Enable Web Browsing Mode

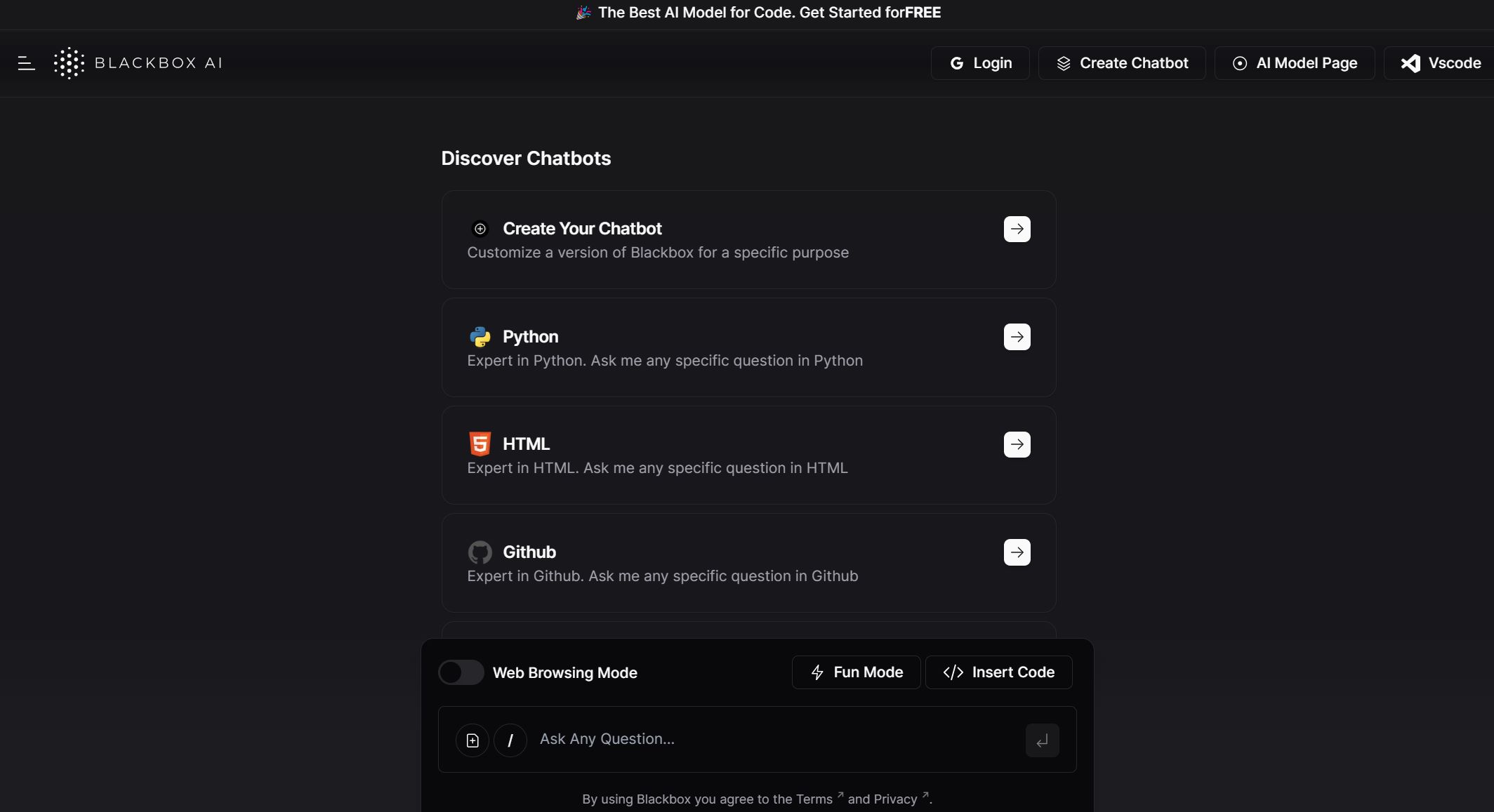461,672
